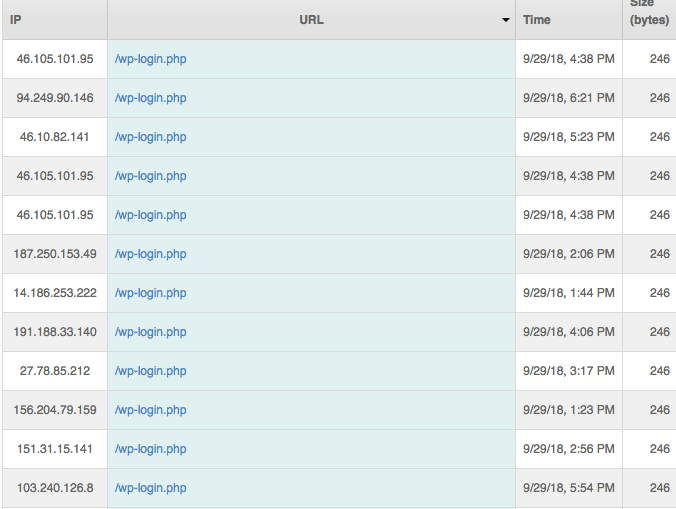Sort by the Time column header
676x509 pixels.
coord(537,20)
